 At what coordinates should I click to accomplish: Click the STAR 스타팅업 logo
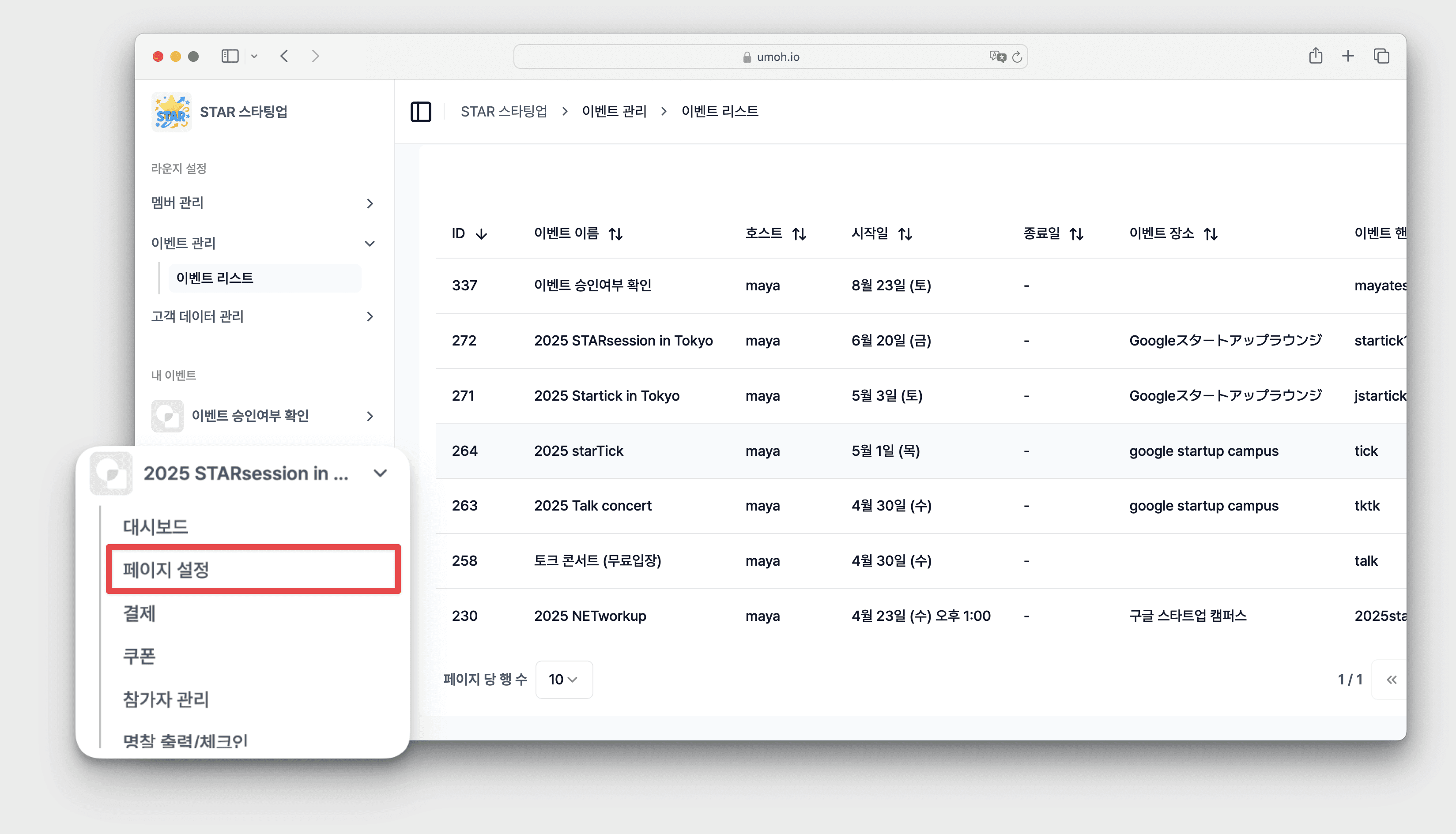click(171, 112)
